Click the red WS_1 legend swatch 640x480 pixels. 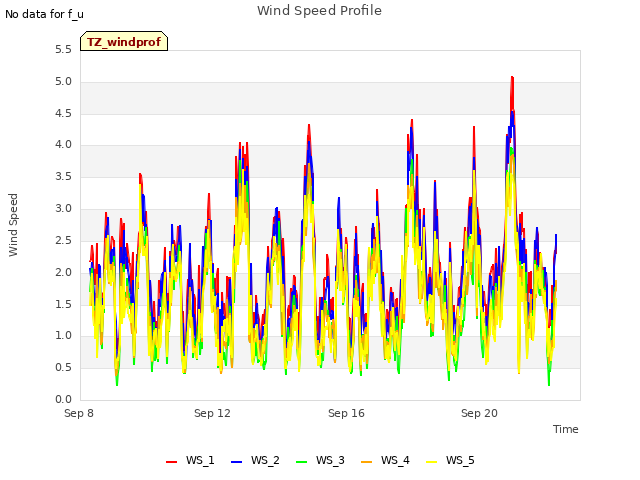point(171,462)
